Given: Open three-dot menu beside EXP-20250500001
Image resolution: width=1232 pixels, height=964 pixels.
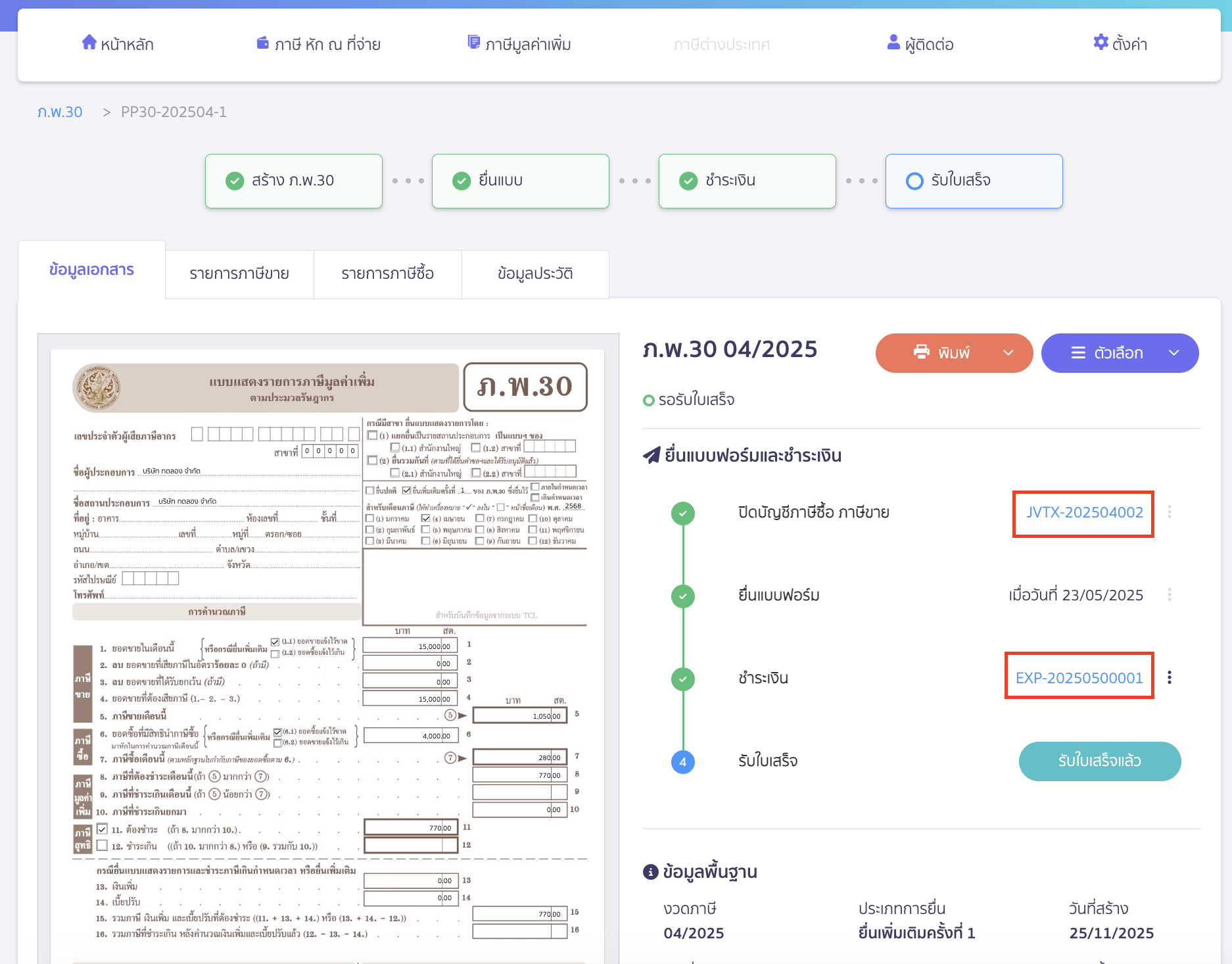Looking at the screenshot, I should click(1169, 677).
